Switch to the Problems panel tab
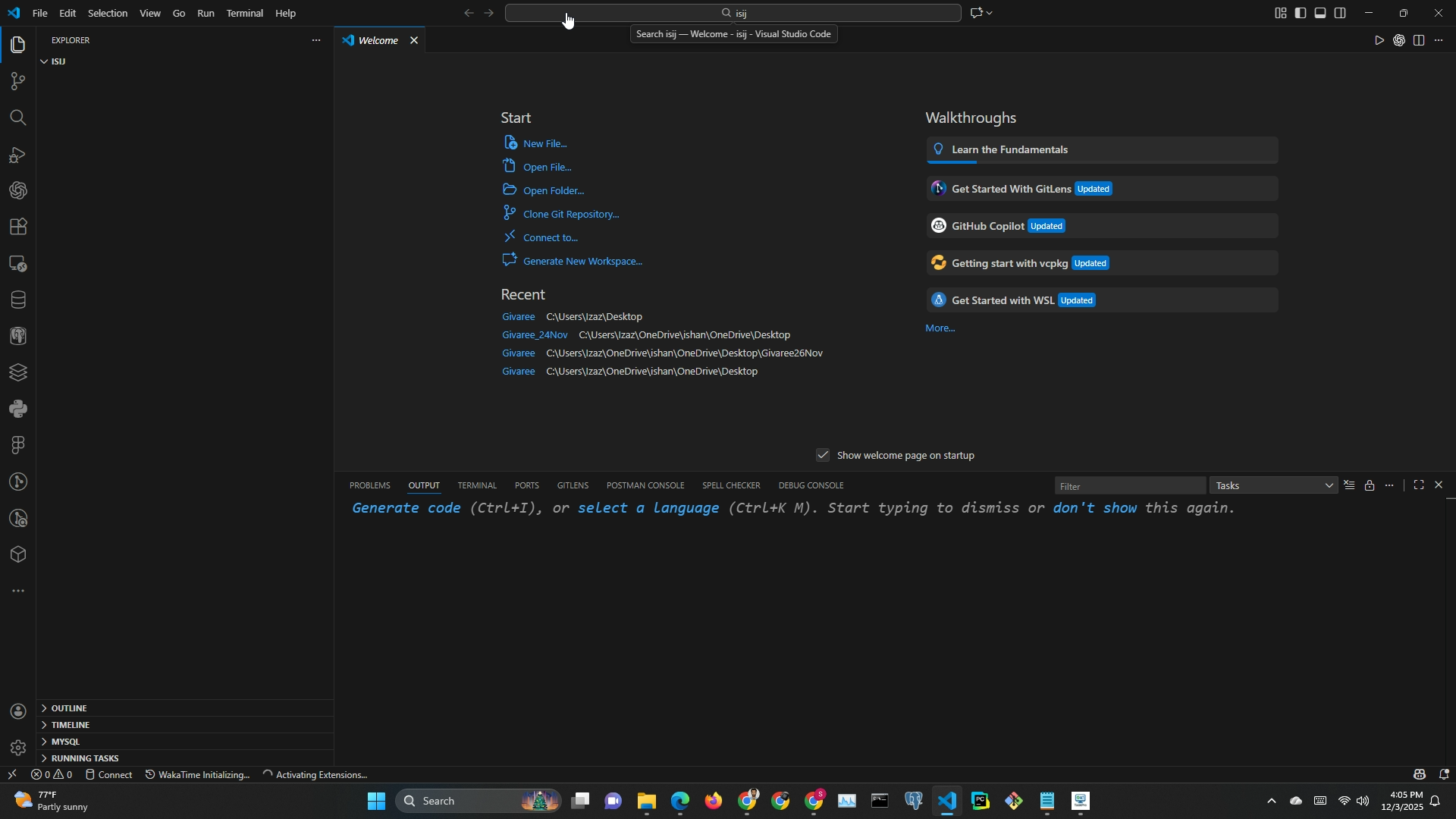 [369, 485]
